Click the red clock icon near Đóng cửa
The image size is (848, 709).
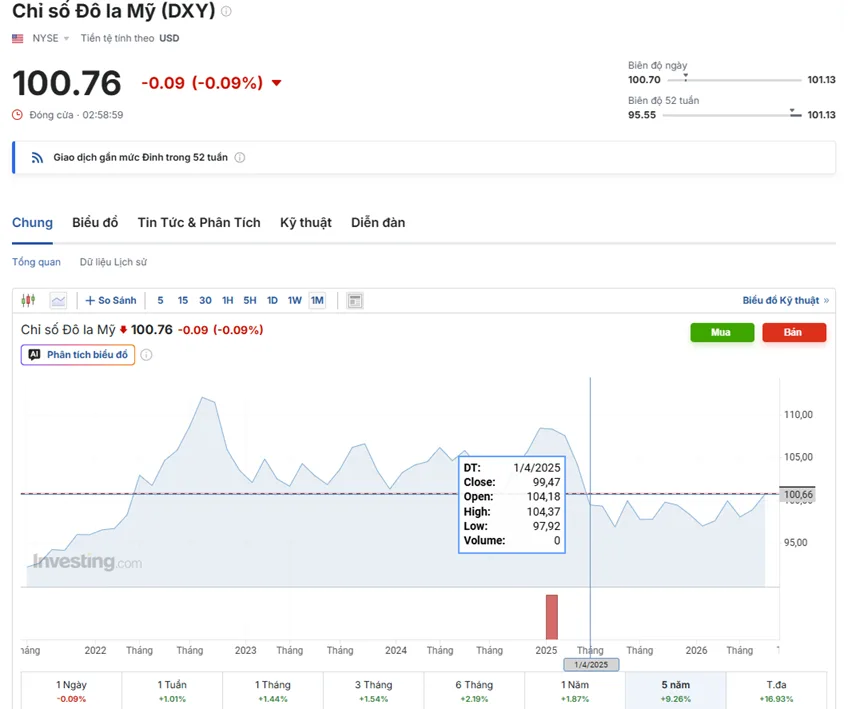(18, 115)
